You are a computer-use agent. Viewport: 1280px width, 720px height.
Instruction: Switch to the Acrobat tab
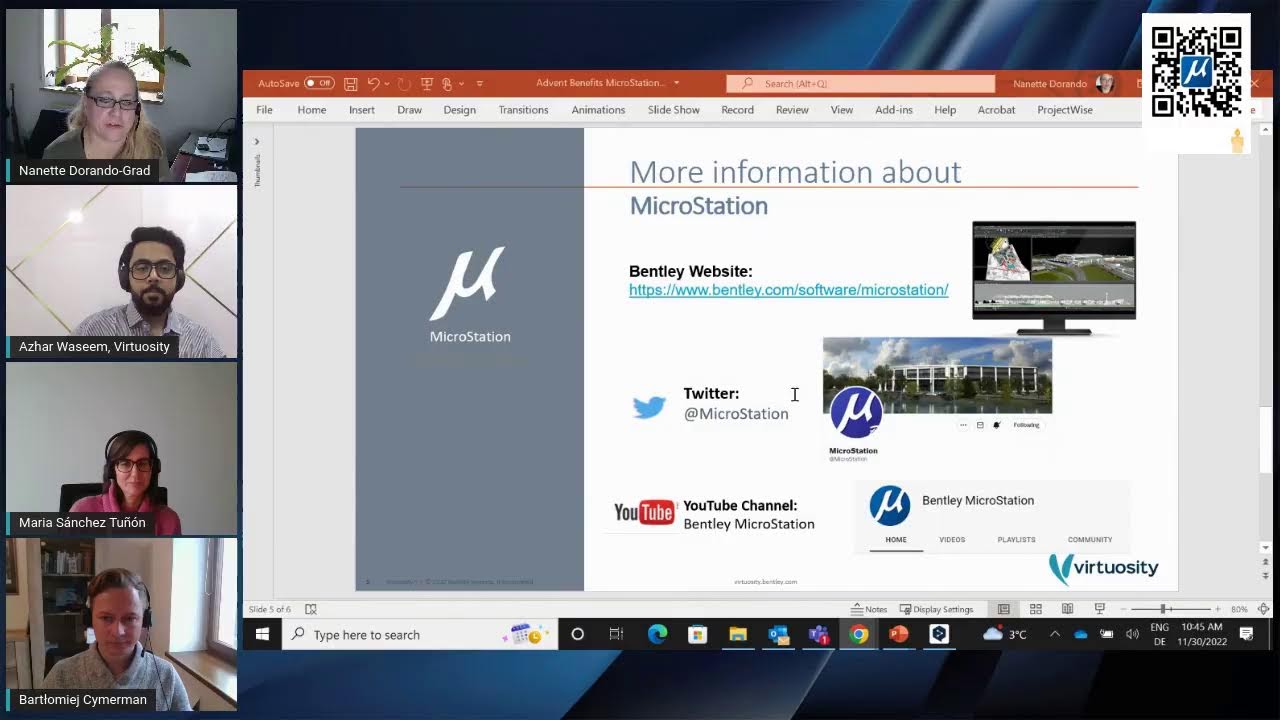[x=997, y=110]
